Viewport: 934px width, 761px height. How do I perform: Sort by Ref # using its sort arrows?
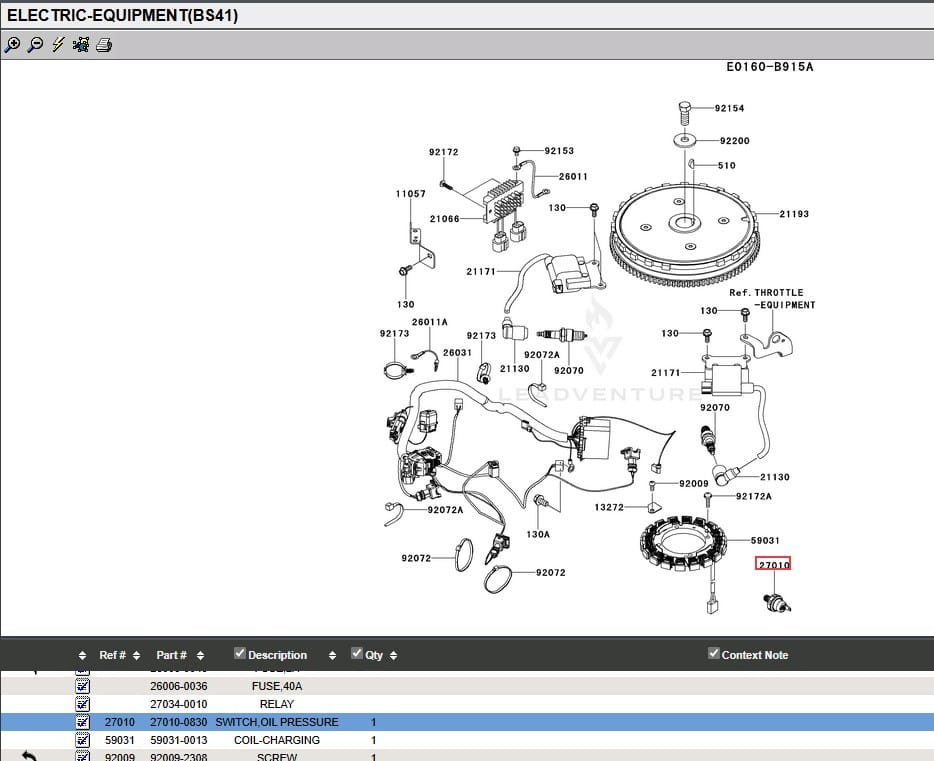(136, 656)
